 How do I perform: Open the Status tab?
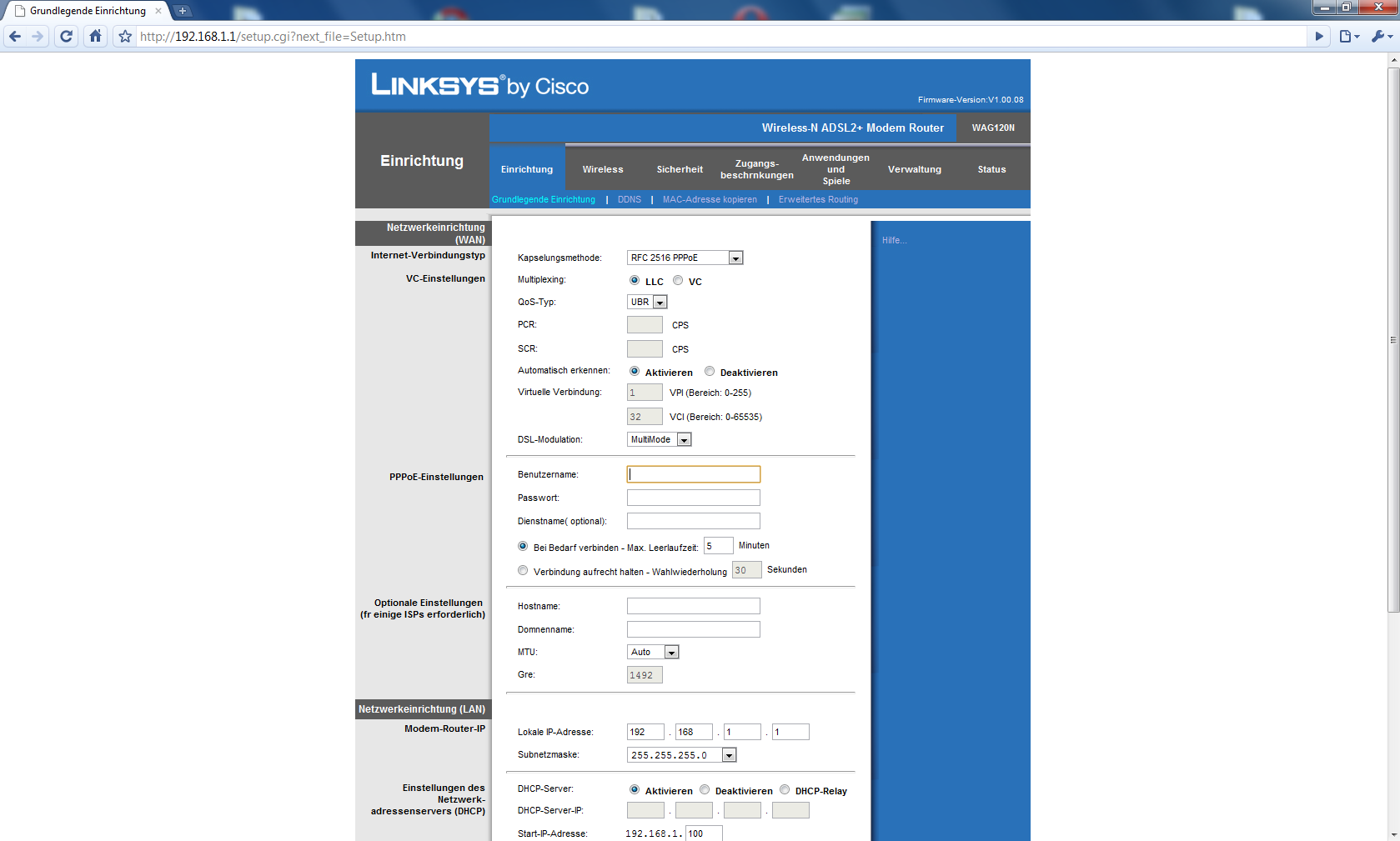tap(991, 169)
